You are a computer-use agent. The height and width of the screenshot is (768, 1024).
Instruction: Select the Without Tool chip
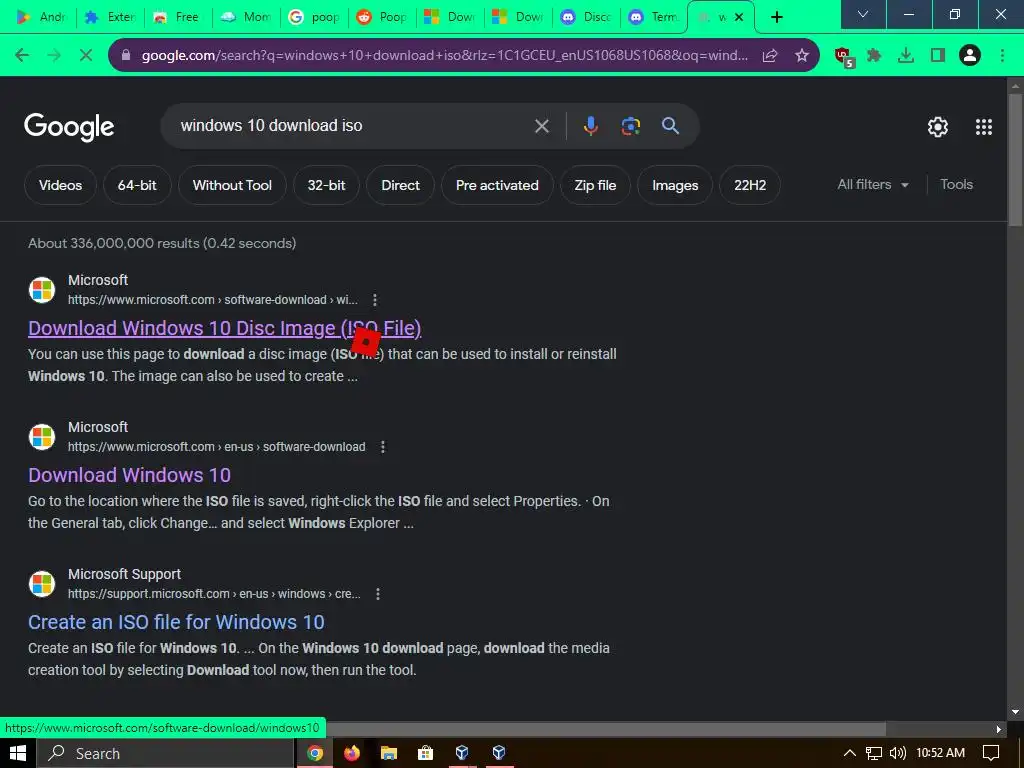coord(232,185)
